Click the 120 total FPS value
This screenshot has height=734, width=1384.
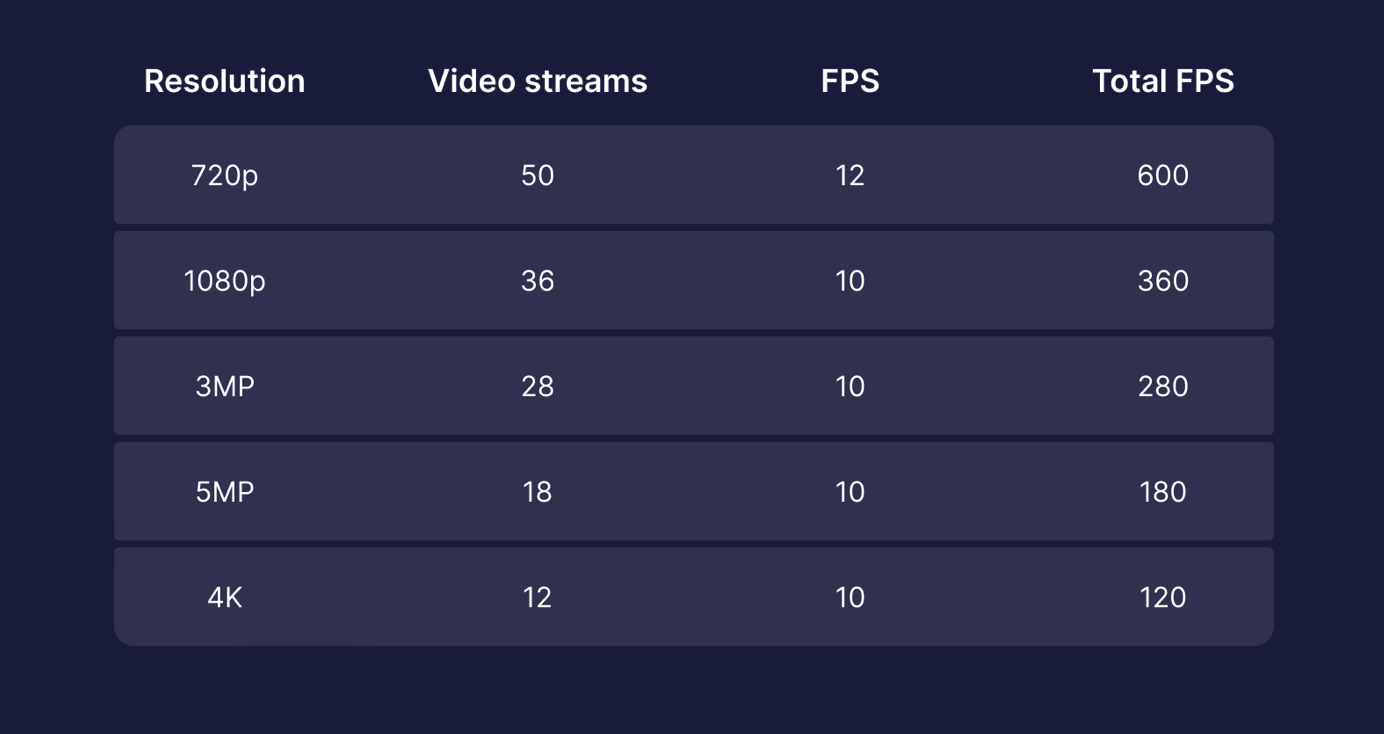click(x=1163, y=597)
